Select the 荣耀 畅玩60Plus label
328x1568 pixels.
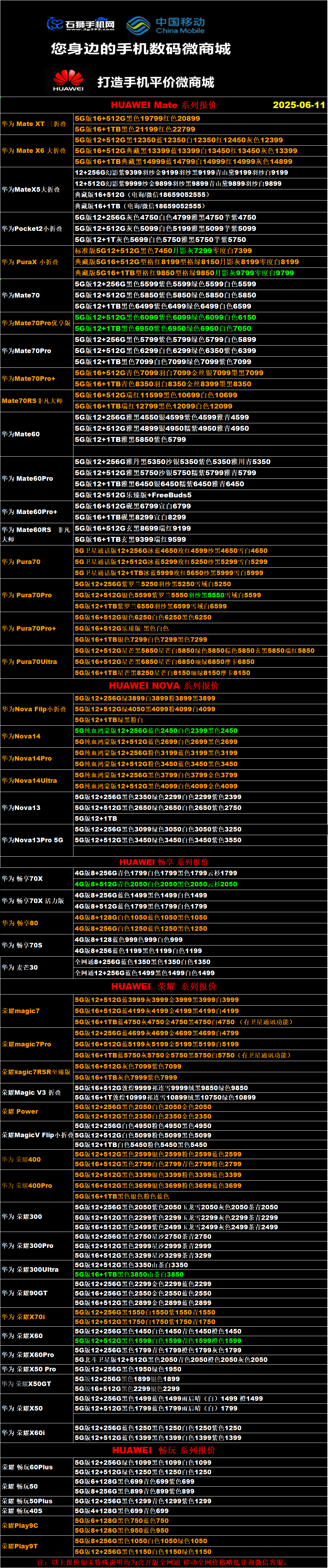point(27,1467)
